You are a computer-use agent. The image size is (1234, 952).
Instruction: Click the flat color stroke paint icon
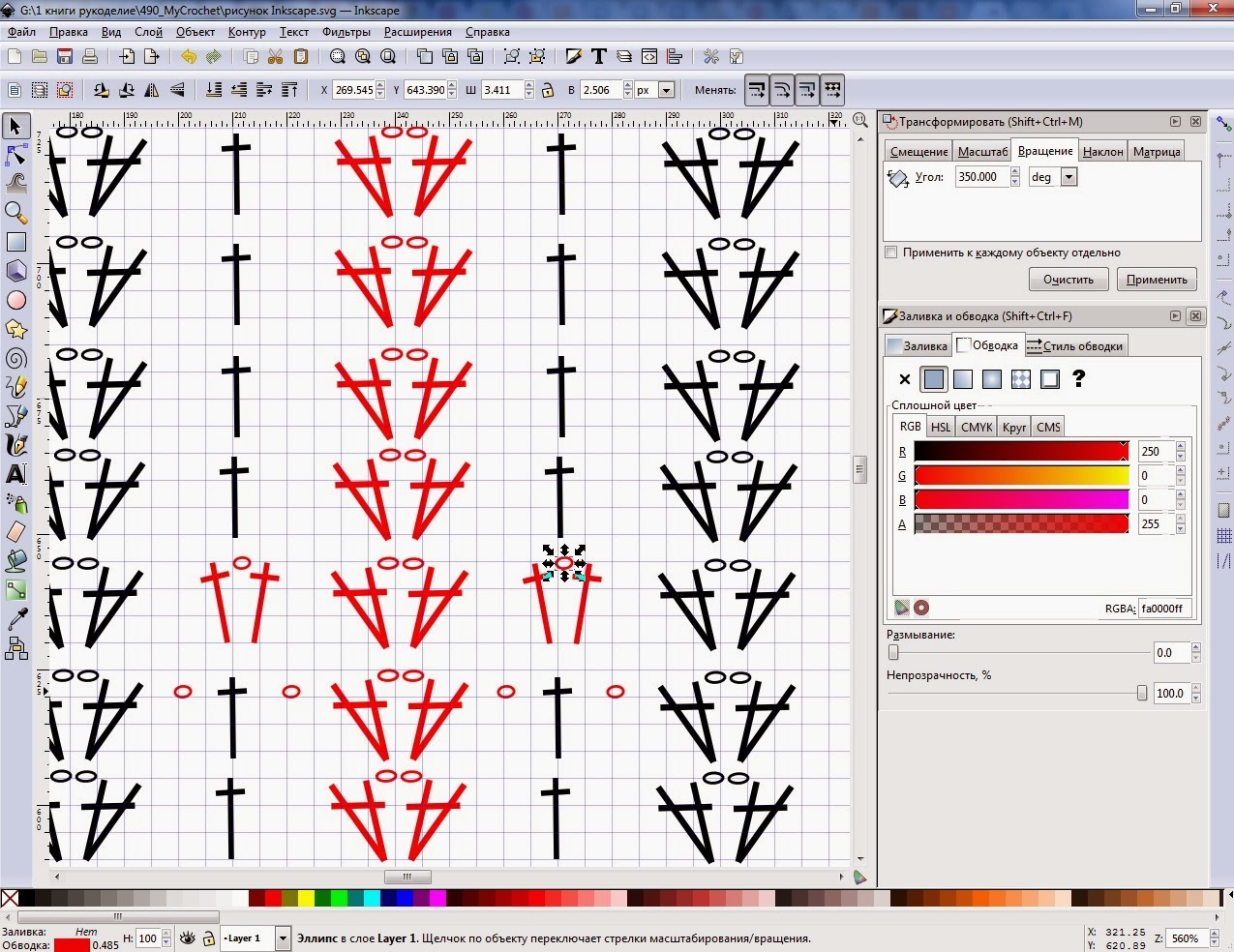pyautogui.click(x=934, y=379)
